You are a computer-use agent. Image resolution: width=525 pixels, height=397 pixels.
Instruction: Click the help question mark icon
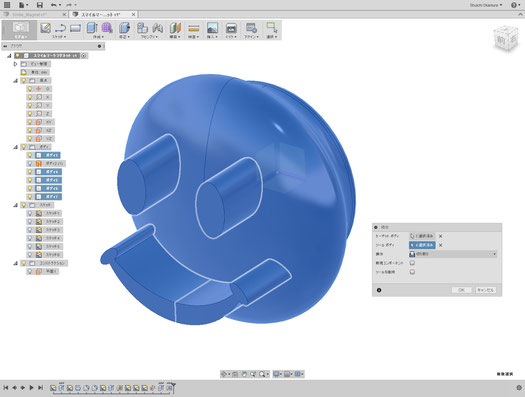click(514, 5)
